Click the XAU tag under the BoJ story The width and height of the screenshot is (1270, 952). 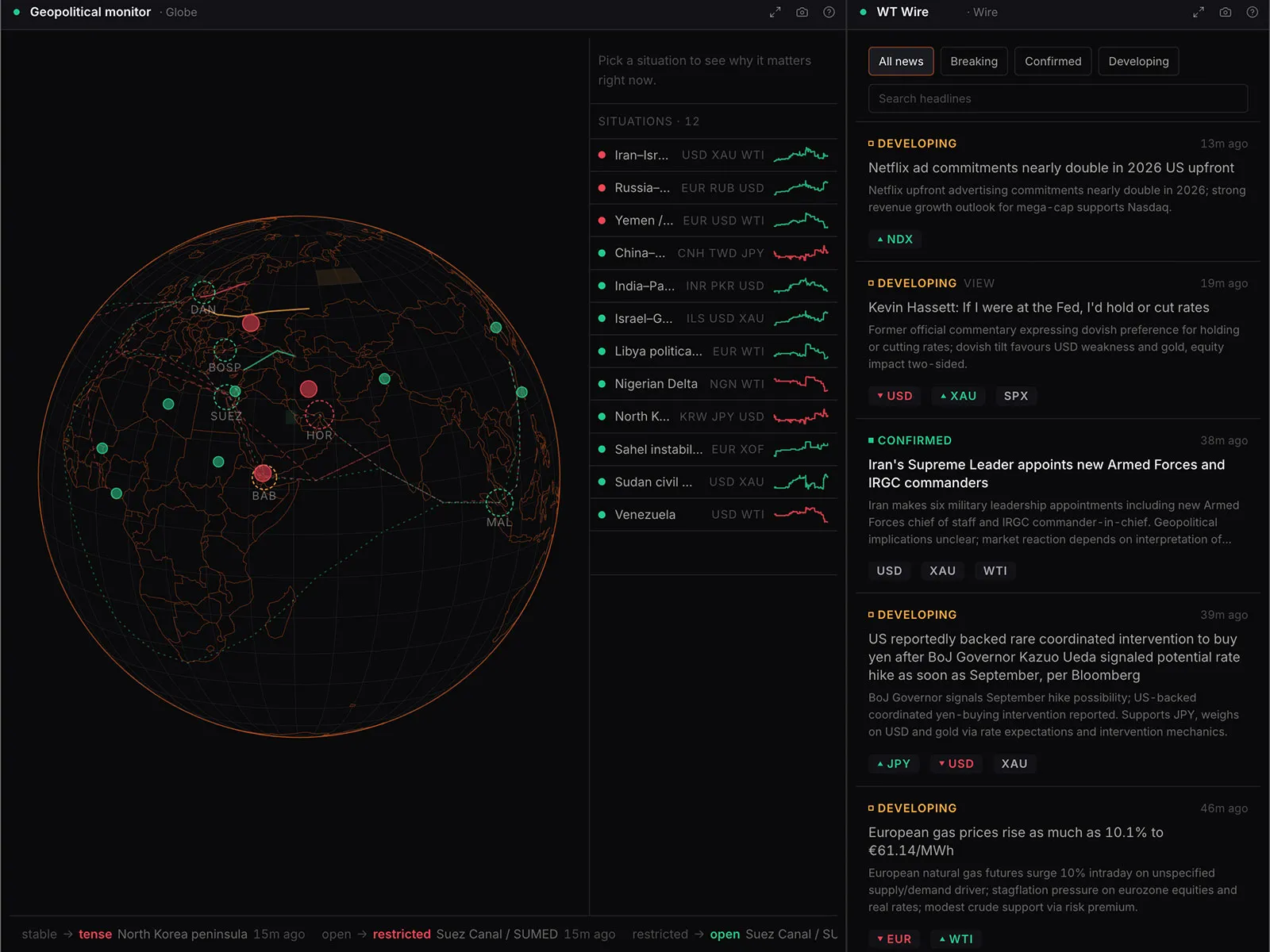[x=1014, y=764]
